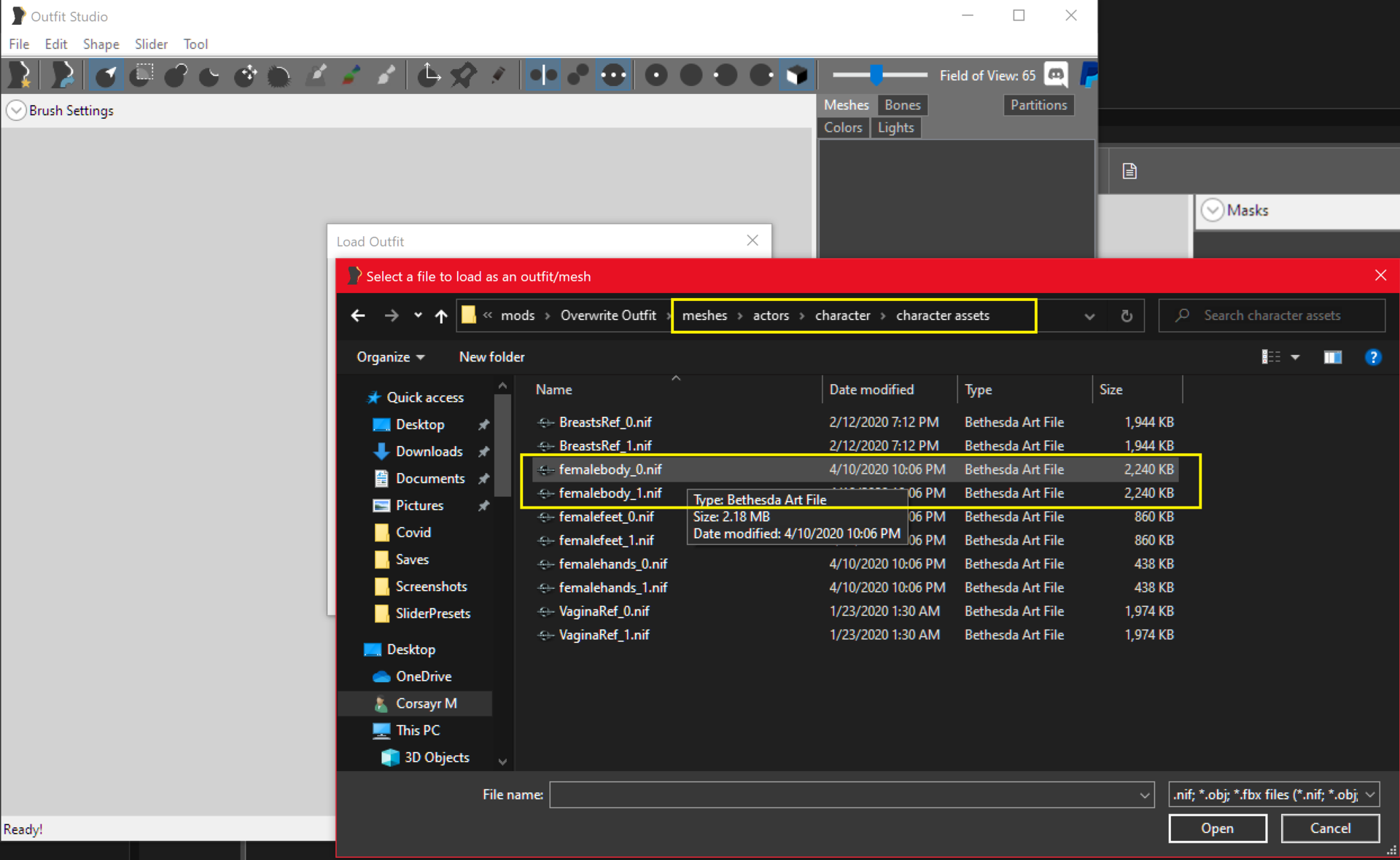
Task: Adjust the Field of View slider
Action: (x=880, y=74)
